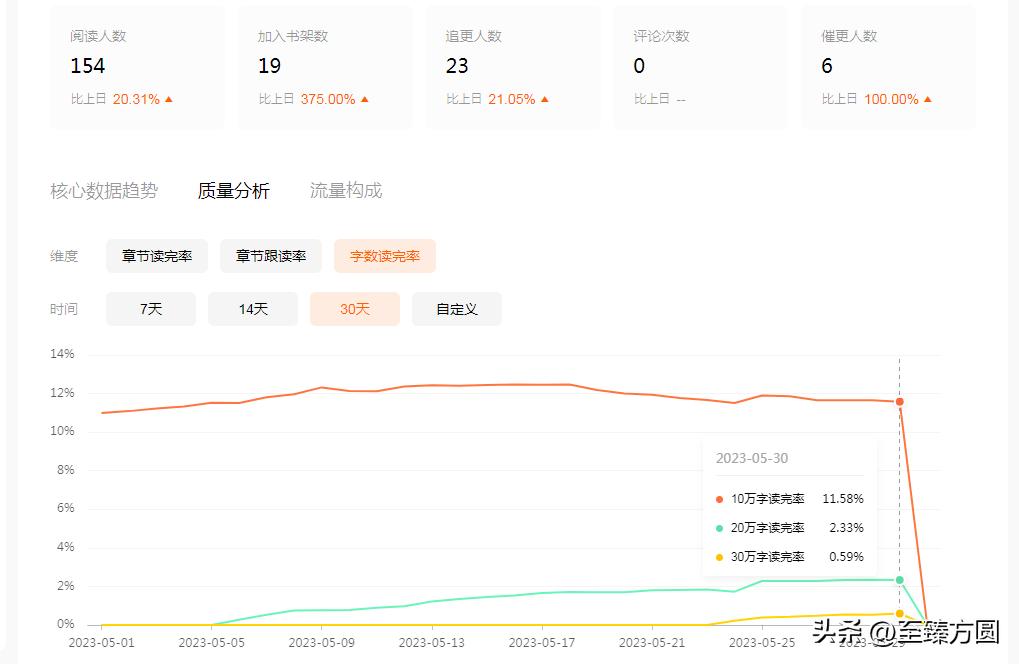
Task: Click the 2% y-axis label
Action: (66, 586)
